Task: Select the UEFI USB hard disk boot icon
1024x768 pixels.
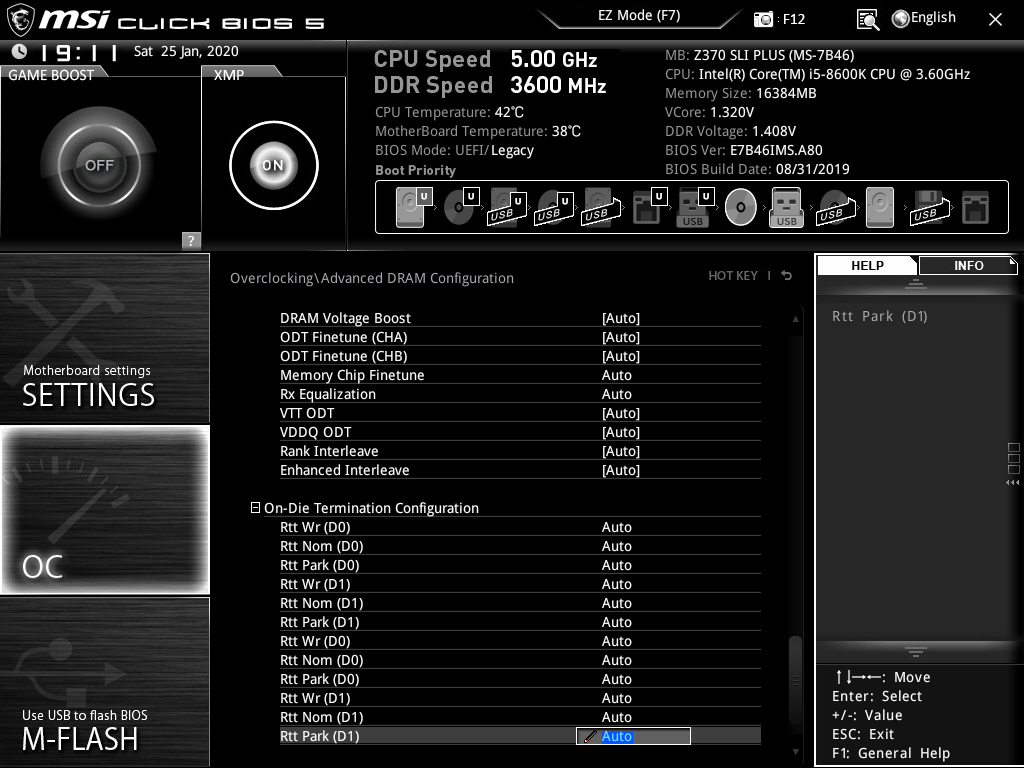Action: [507, 208]
